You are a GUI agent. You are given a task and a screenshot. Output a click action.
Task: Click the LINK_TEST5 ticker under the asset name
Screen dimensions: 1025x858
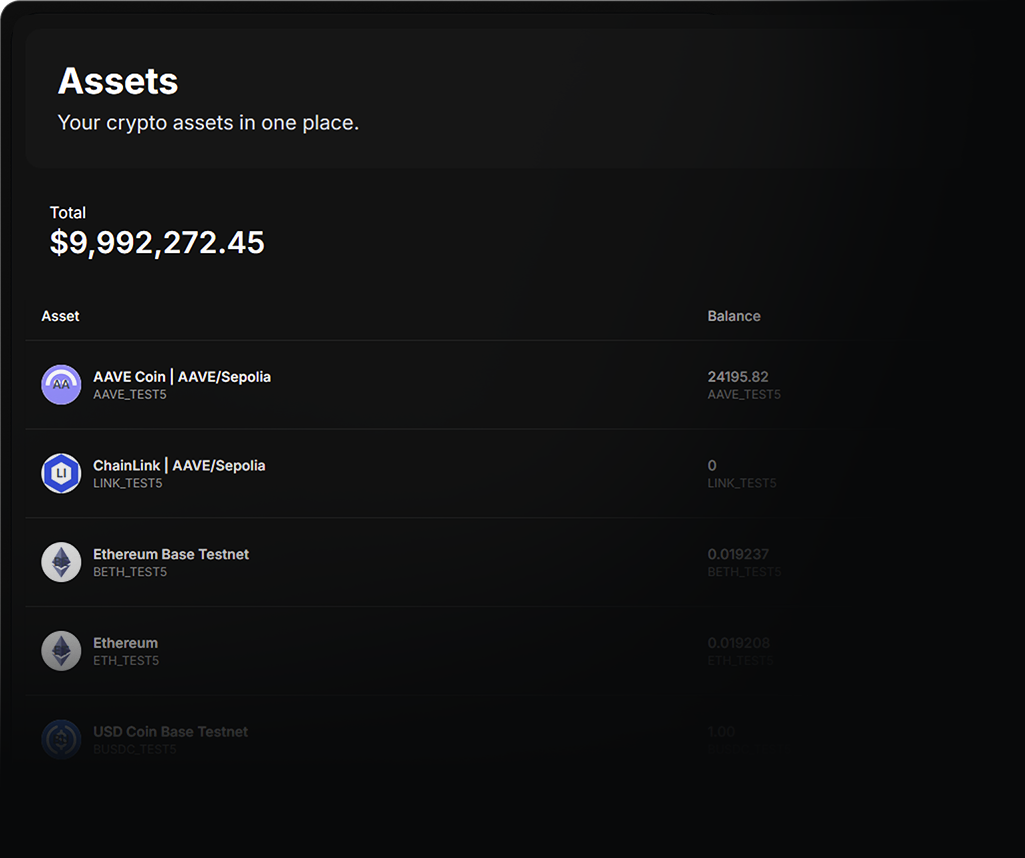click(127, 484)
